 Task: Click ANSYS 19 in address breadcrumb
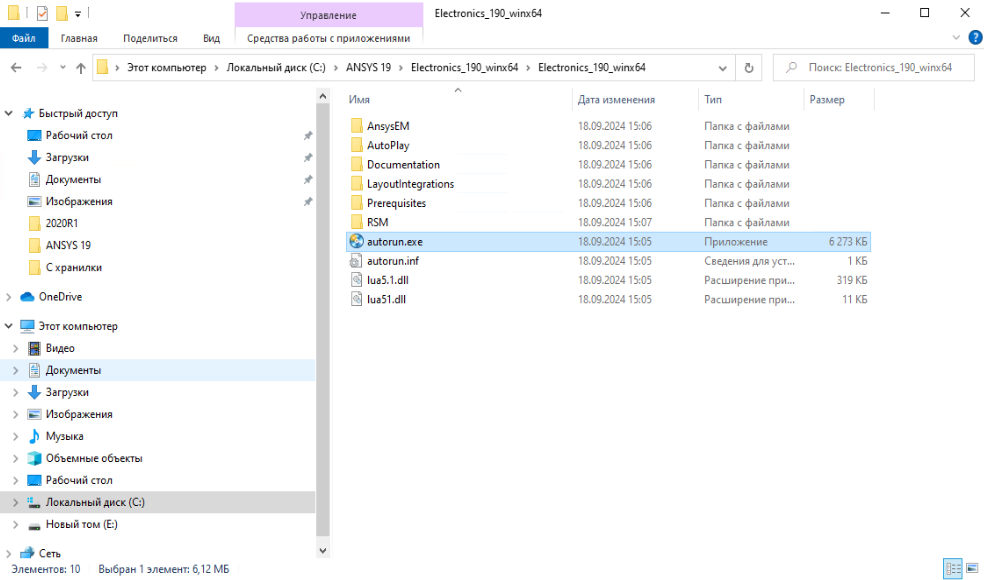pos(368,67)
